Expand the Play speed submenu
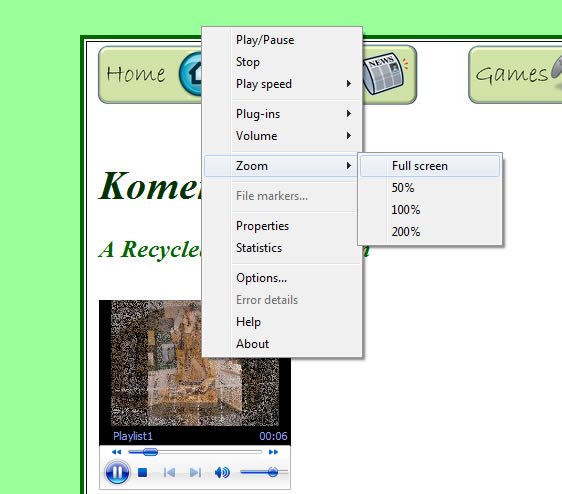This screenshot has height=494, width=562. (282, 84)
